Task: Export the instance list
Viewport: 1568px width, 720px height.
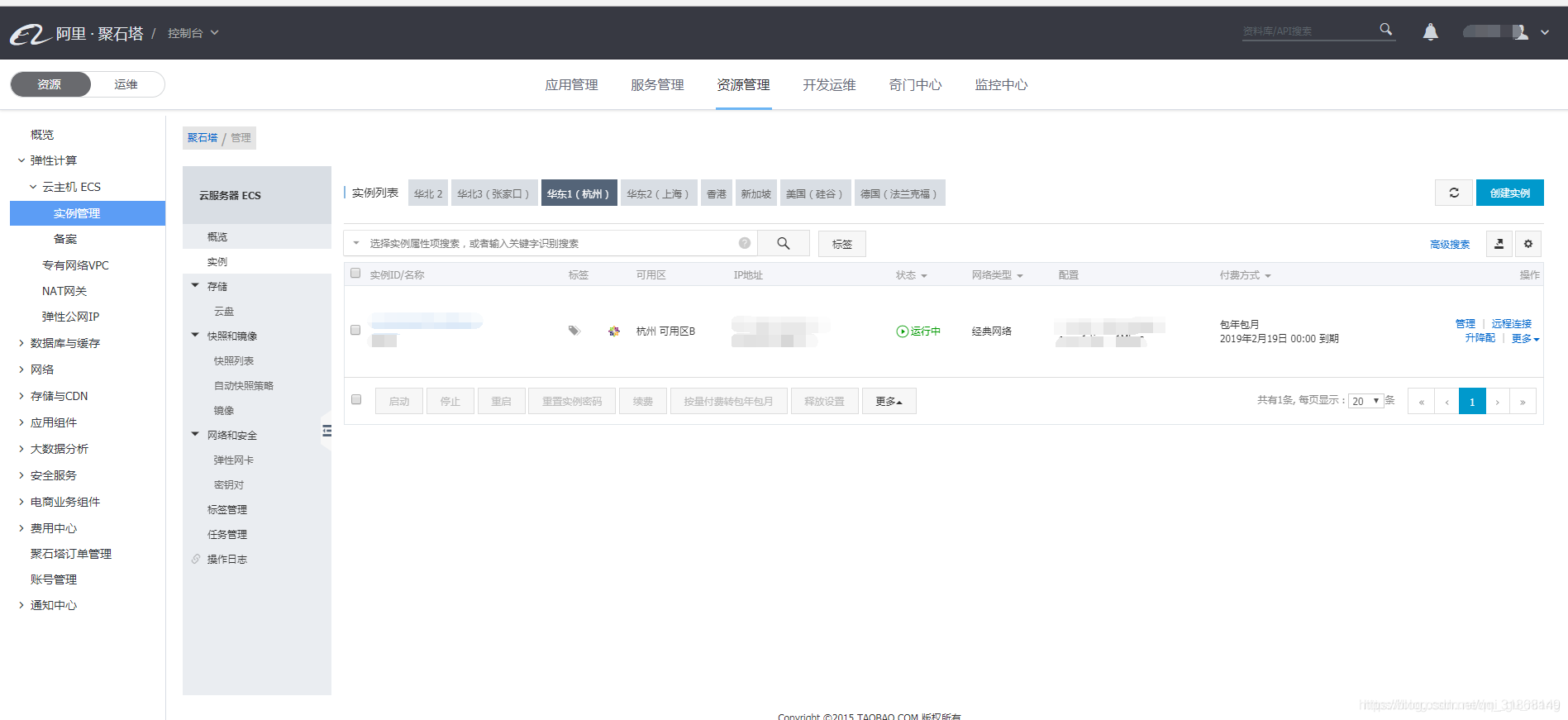Action: coord(1499,244)
